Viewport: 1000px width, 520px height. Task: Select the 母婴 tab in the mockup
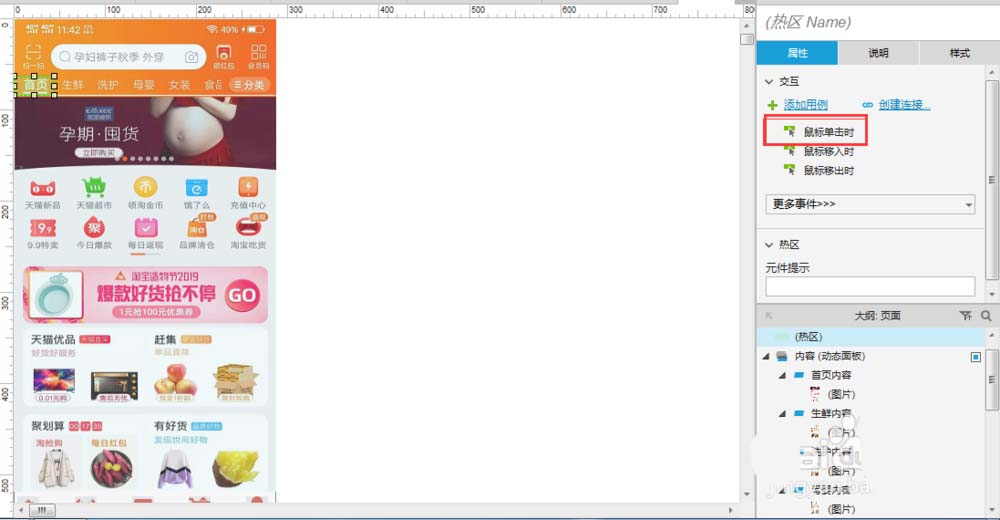[143, 85]
